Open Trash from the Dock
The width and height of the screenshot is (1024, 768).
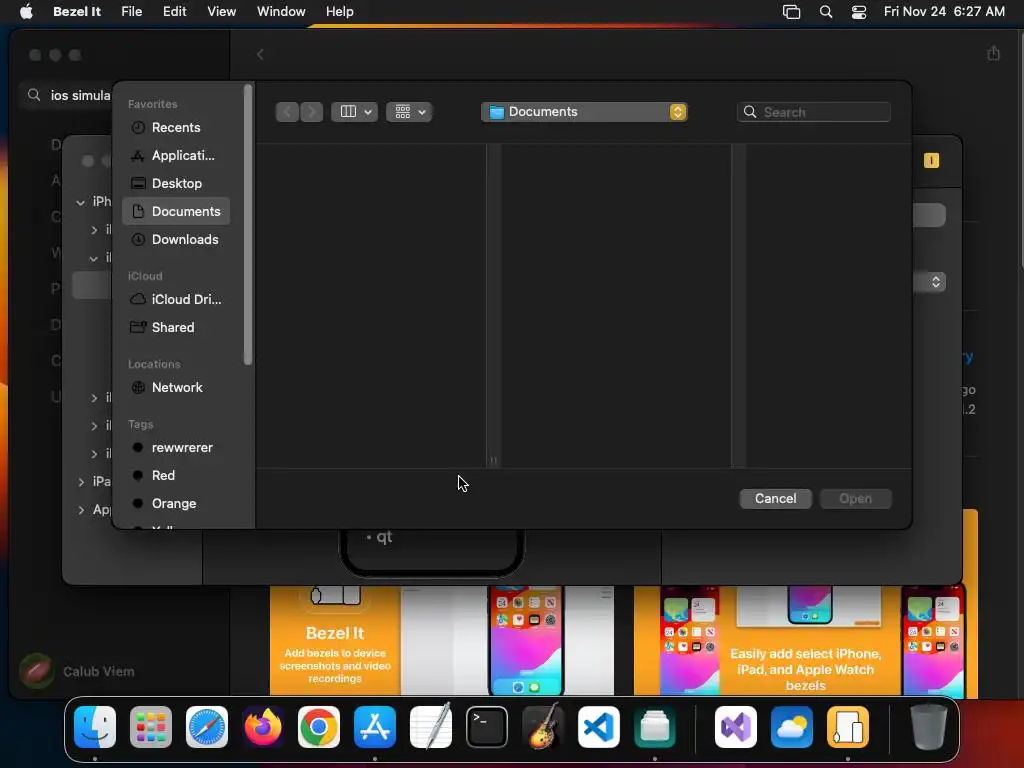click(x=929, y=727)
